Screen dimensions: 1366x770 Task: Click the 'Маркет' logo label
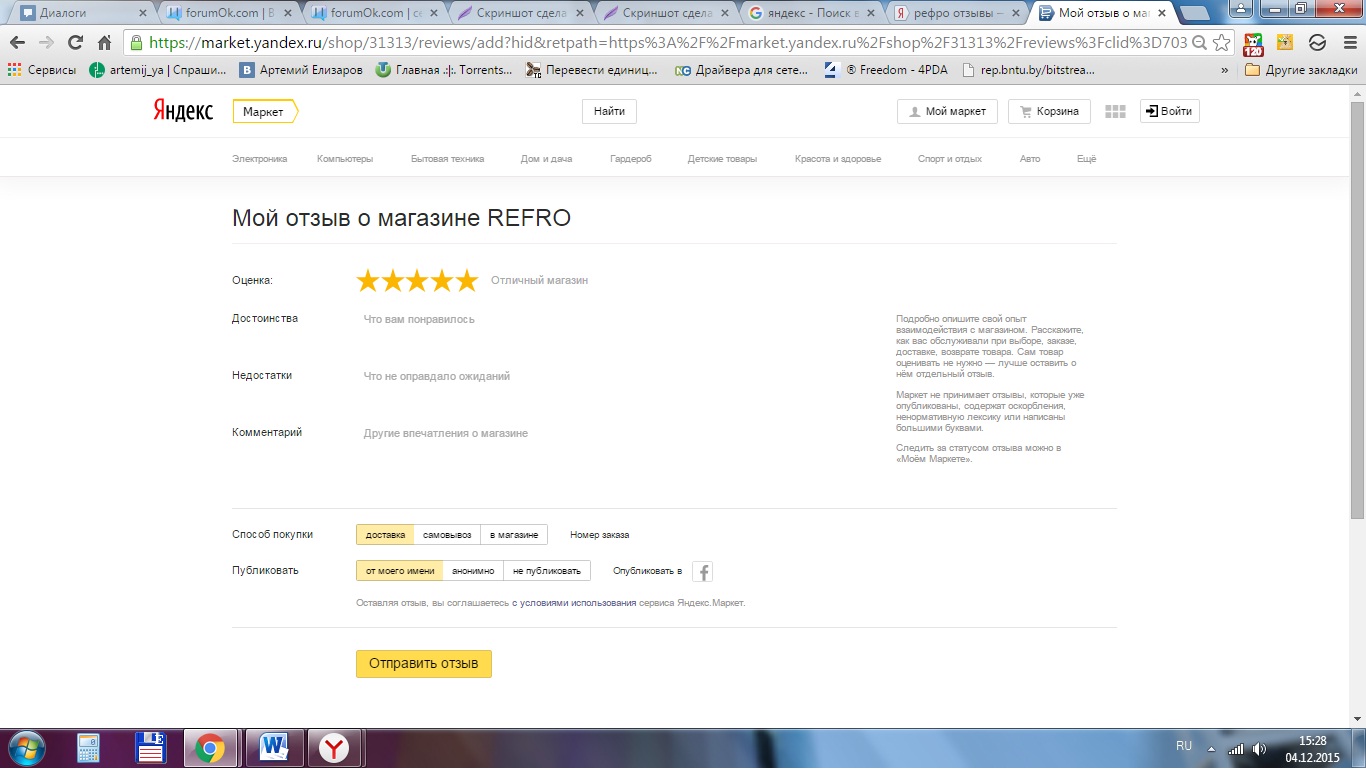click(x=265, y=112)
